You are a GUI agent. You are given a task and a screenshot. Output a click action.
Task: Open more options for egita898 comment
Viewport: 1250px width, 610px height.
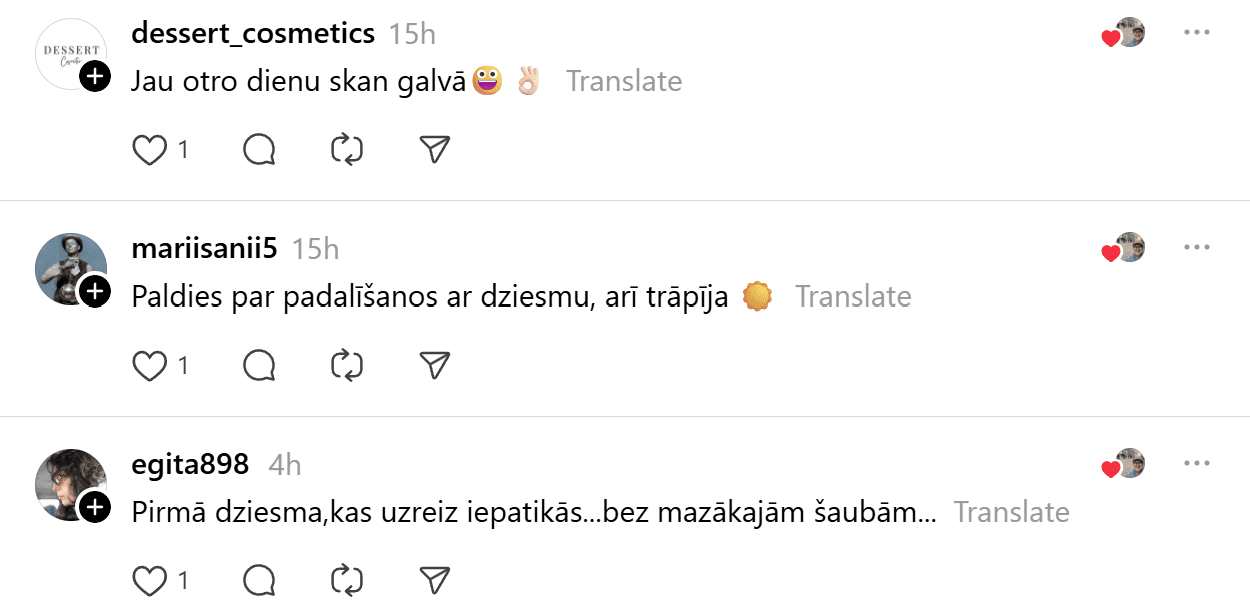click(x=1196, y=464)
